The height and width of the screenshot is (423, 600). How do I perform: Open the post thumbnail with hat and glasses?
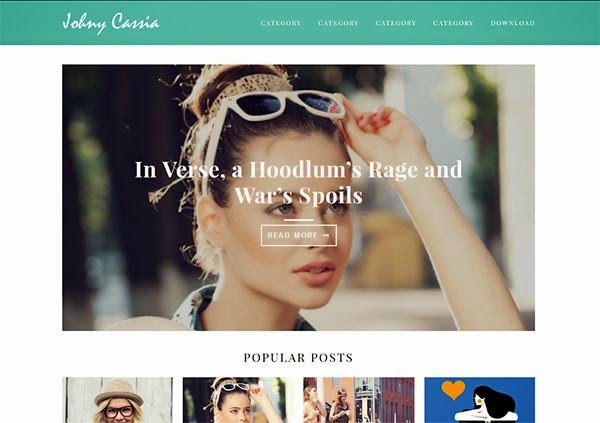(117, 400)
